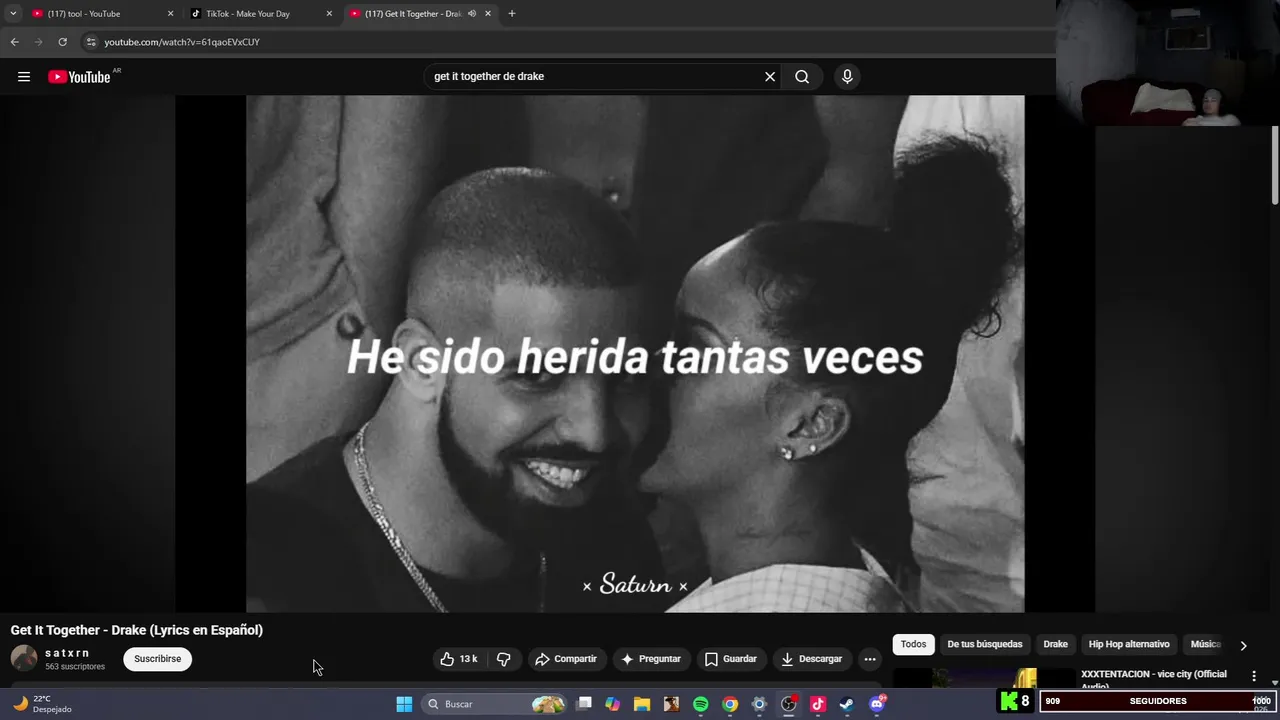Focus the browser address bar URL
1280x720 pixels.
coord(182,42)
